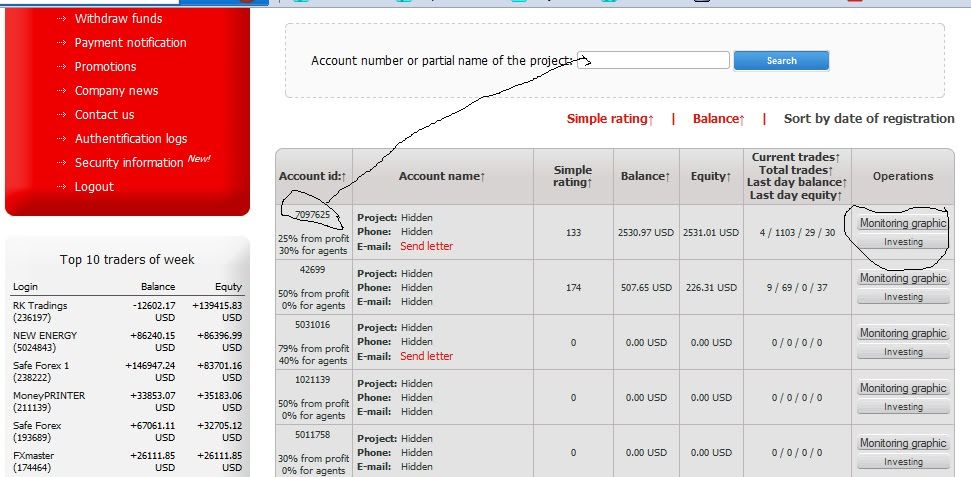The width and height of the screenshot is (971, 477).
Task: Click Investing for account 5031016
Action: point(903,352)
